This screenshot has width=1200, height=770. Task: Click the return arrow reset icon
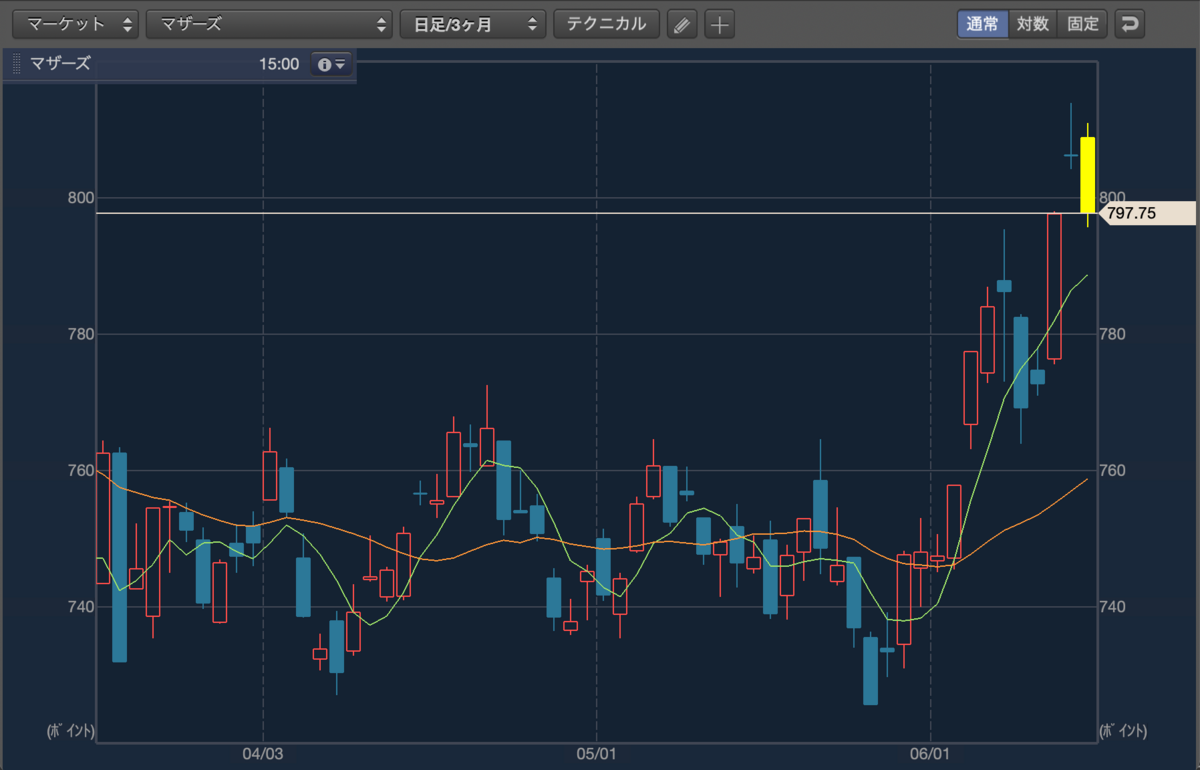point(1130,24)
